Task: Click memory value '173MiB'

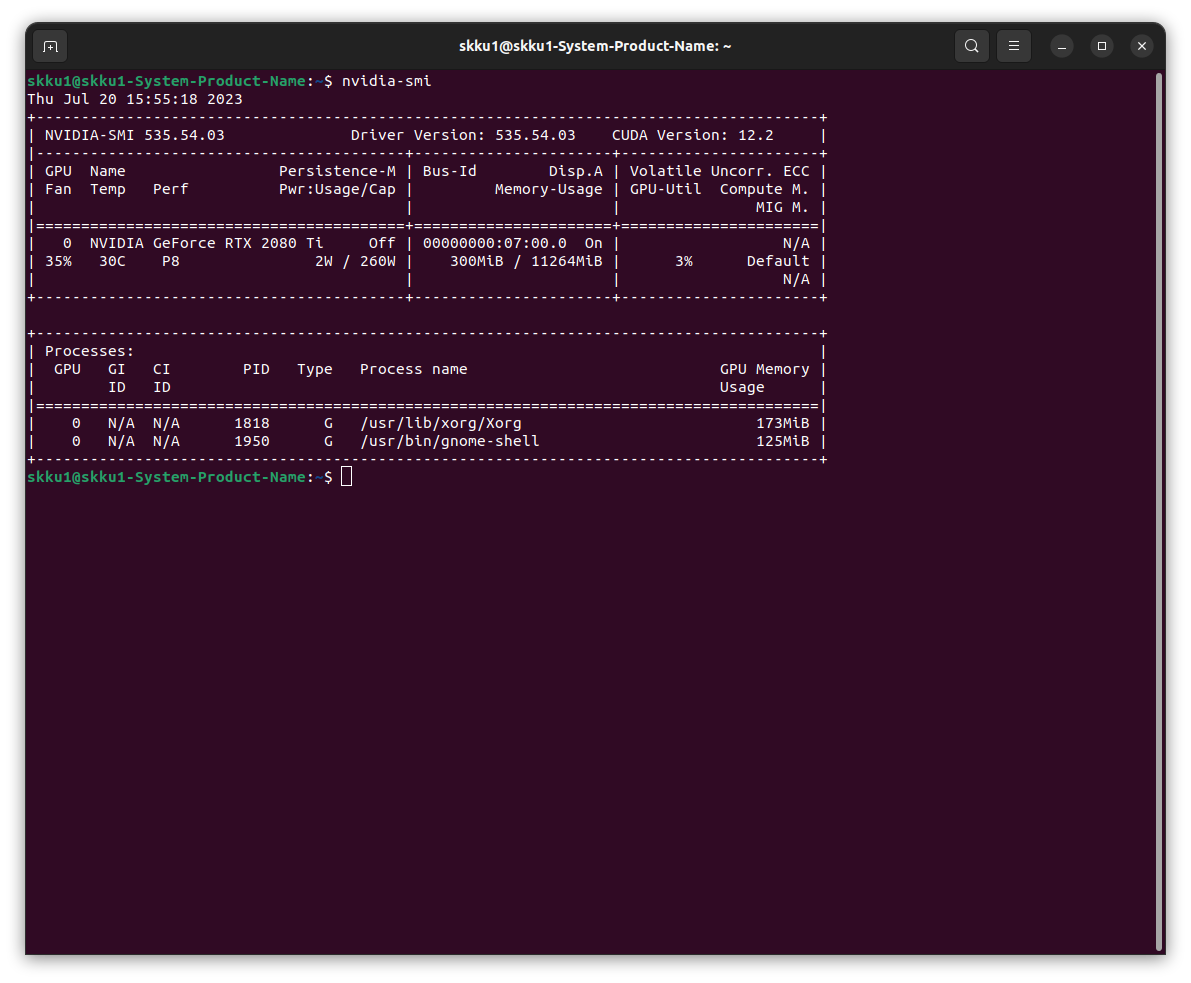Action: (x=782, y=423)
